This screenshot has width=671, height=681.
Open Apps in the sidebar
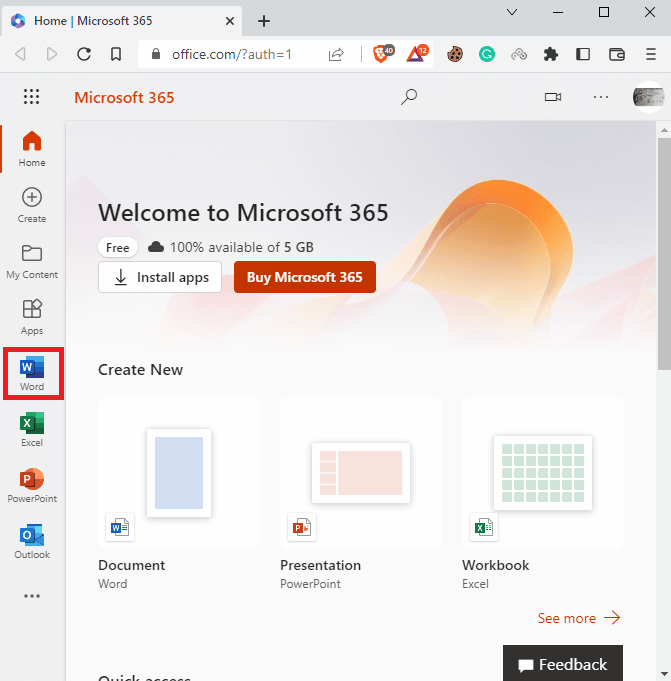32,317
